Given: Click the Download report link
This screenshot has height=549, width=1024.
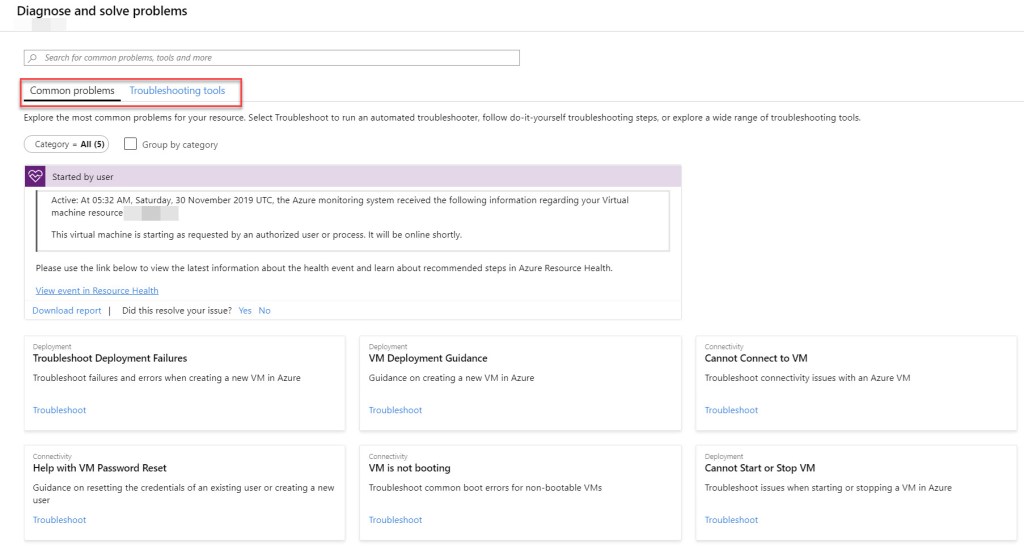Looking at the screenshot, I should point(67,311).
